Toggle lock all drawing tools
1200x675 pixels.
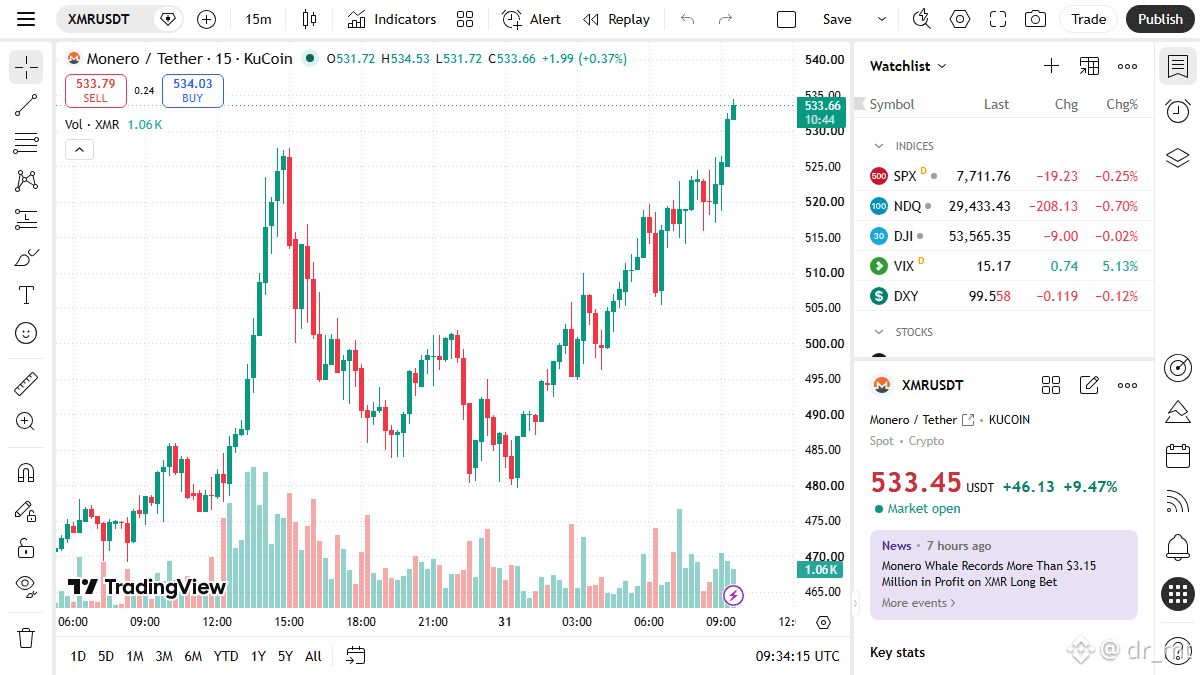[x=27, y=548]
